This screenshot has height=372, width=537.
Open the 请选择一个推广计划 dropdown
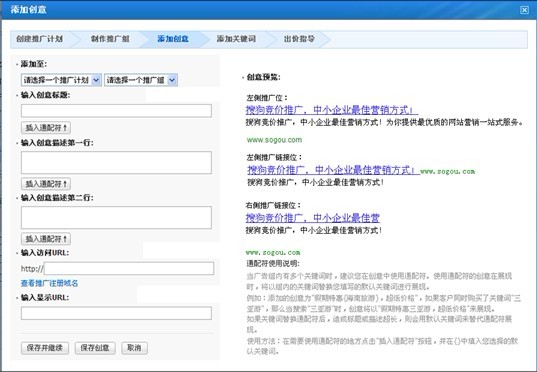coord(61,80)
